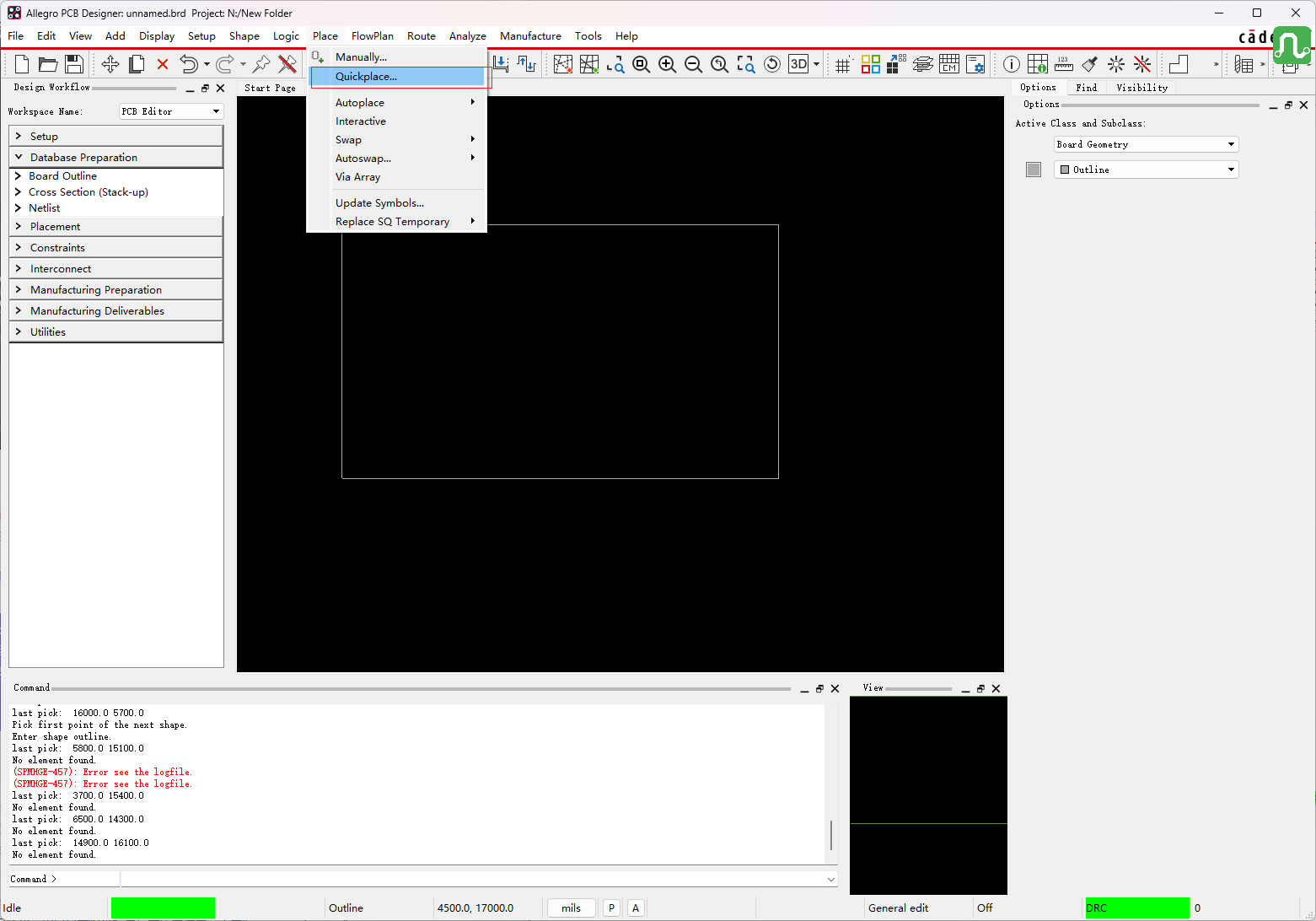The image size is (1316, 921).
Task: Open the cross section layers icon
Action: [x=923, y=64]
